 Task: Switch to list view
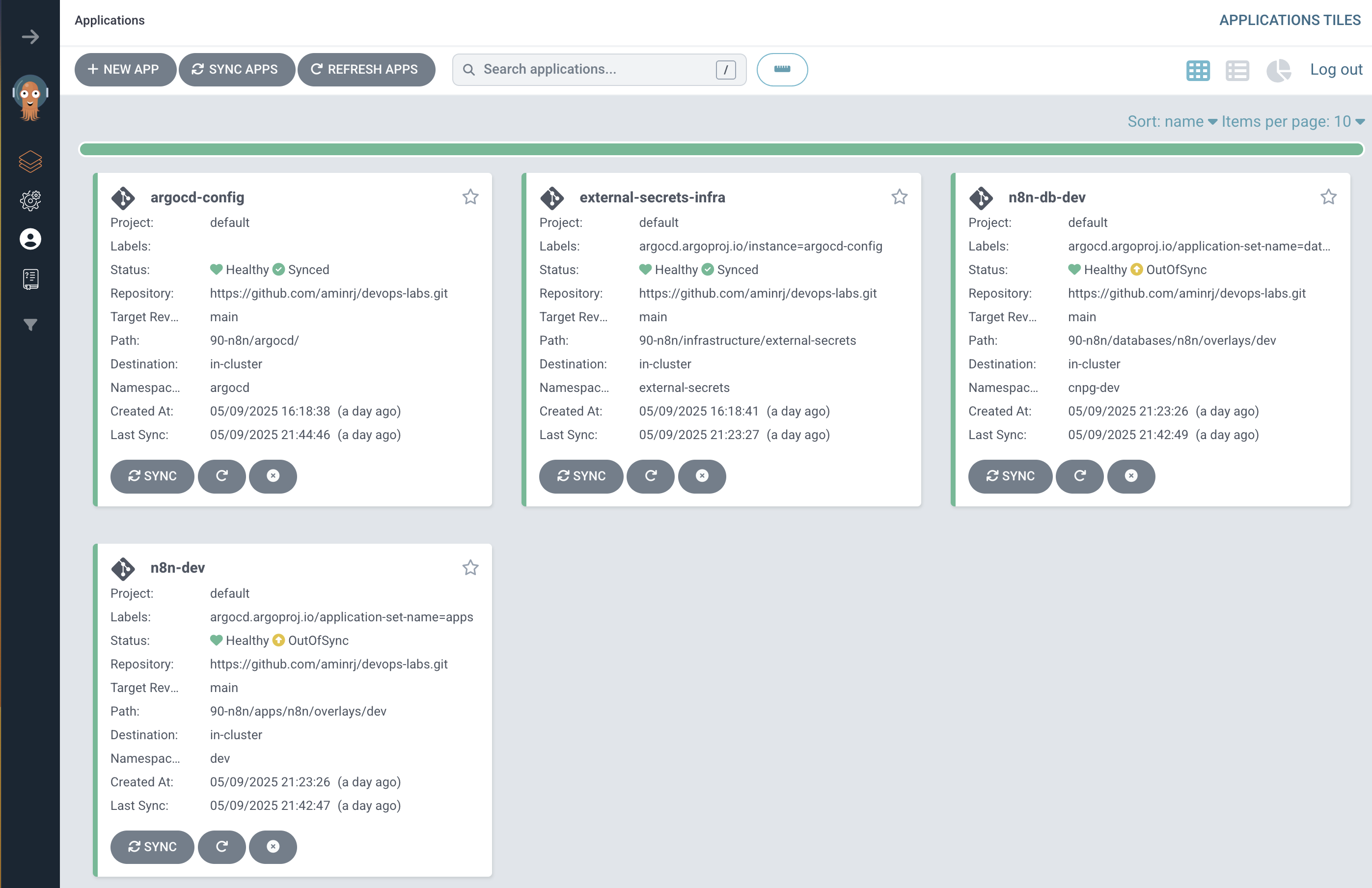[1237, 70]
